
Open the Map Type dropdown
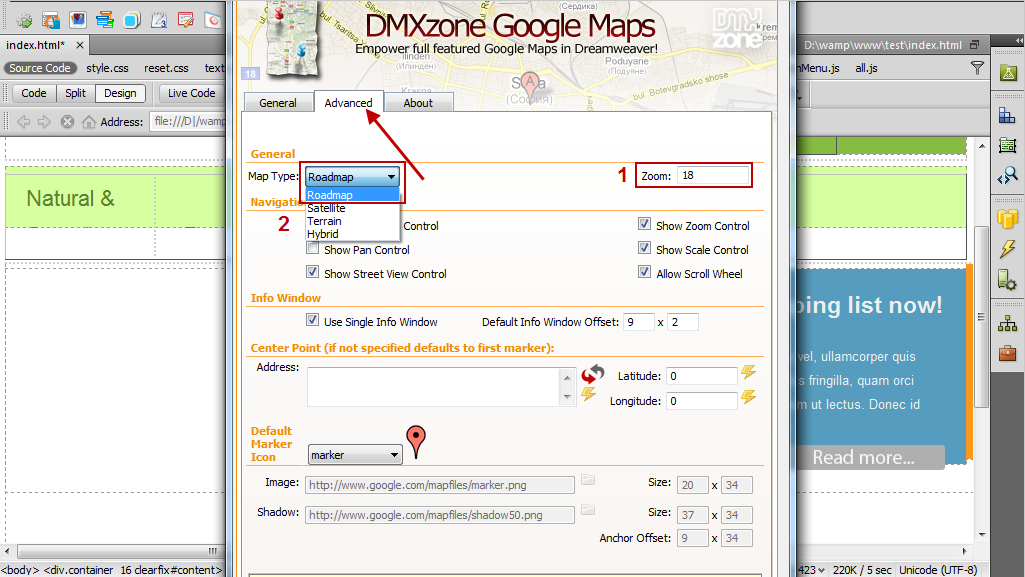tap(352, 176)
